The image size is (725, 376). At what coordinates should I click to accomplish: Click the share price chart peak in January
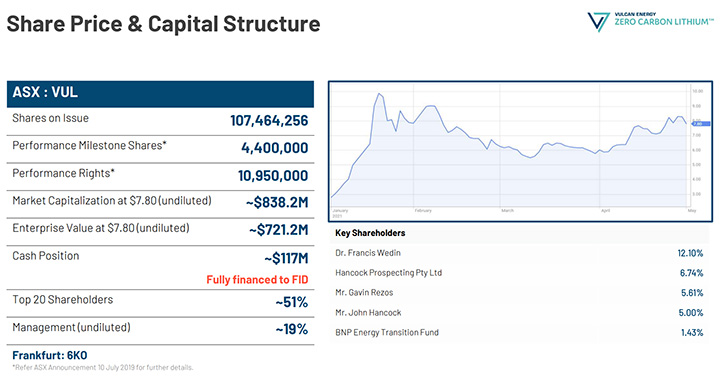[379, 94]
